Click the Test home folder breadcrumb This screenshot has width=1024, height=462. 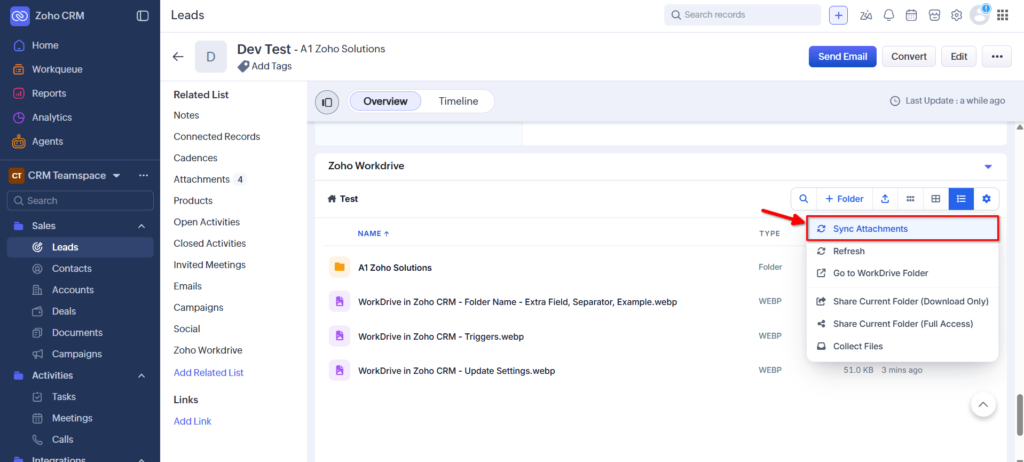(x=343, y=199)
